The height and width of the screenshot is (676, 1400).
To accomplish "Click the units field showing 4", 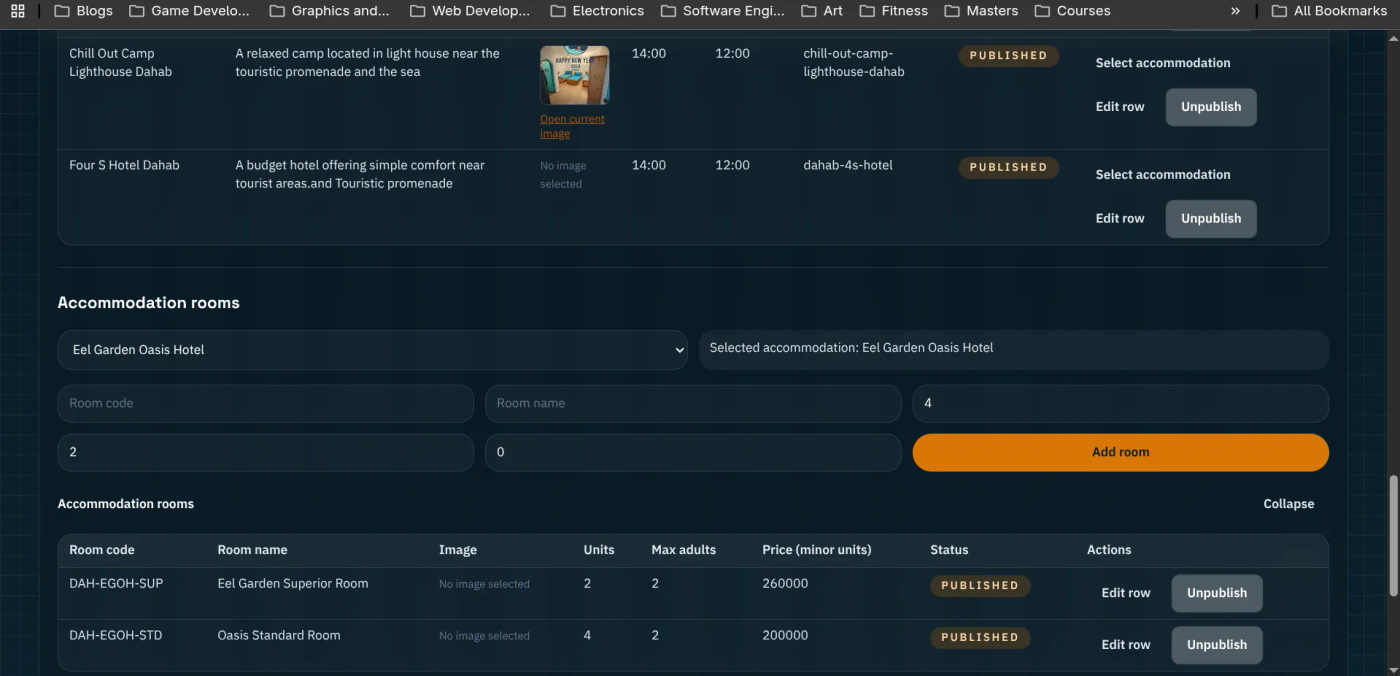I will click(x=1120, y=404).
